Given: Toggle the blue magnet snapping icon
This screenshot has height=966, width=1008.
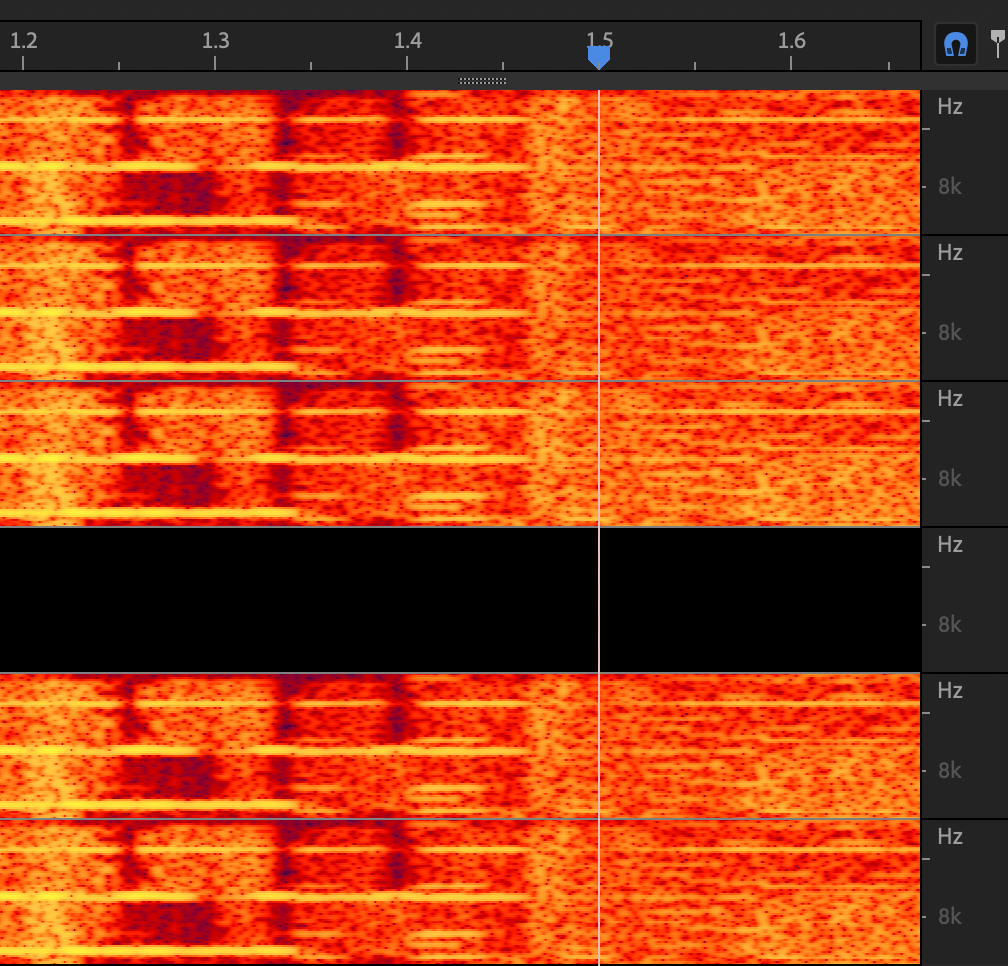Looking at the screenshot, I should [x=956, y=45].
